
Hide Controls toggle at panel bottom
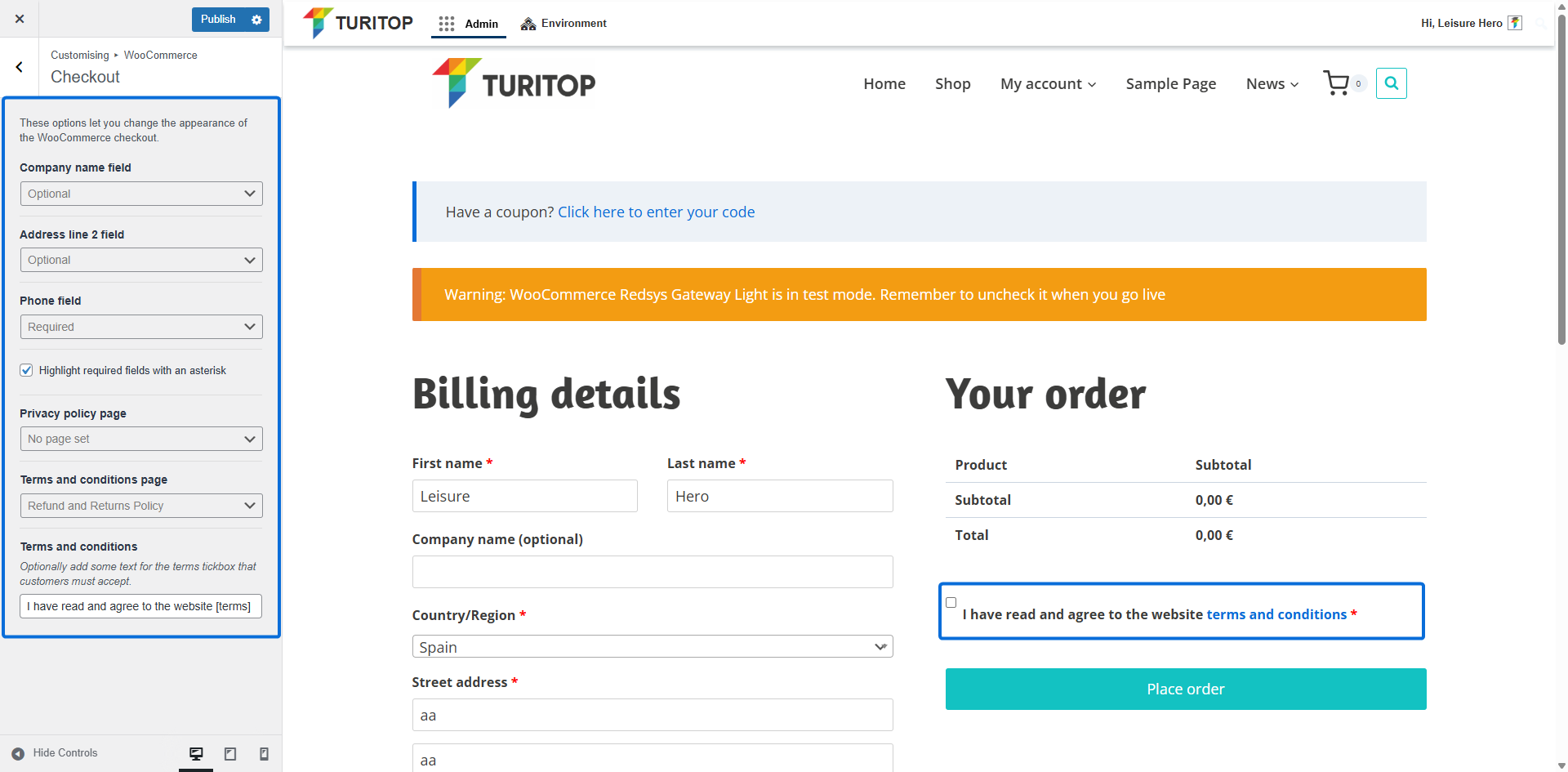pyautogui.click(x=55, y=753)
